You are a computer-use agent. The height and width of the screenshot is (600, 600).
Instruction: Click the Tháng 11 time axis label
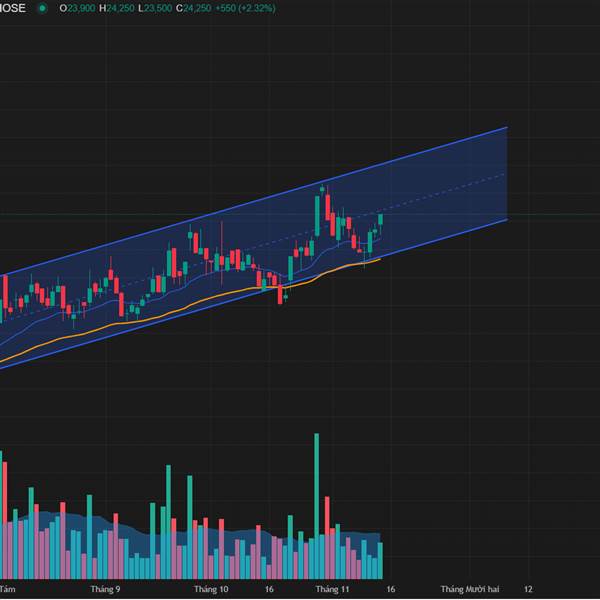pyautogui.click(x=332, y=589)
